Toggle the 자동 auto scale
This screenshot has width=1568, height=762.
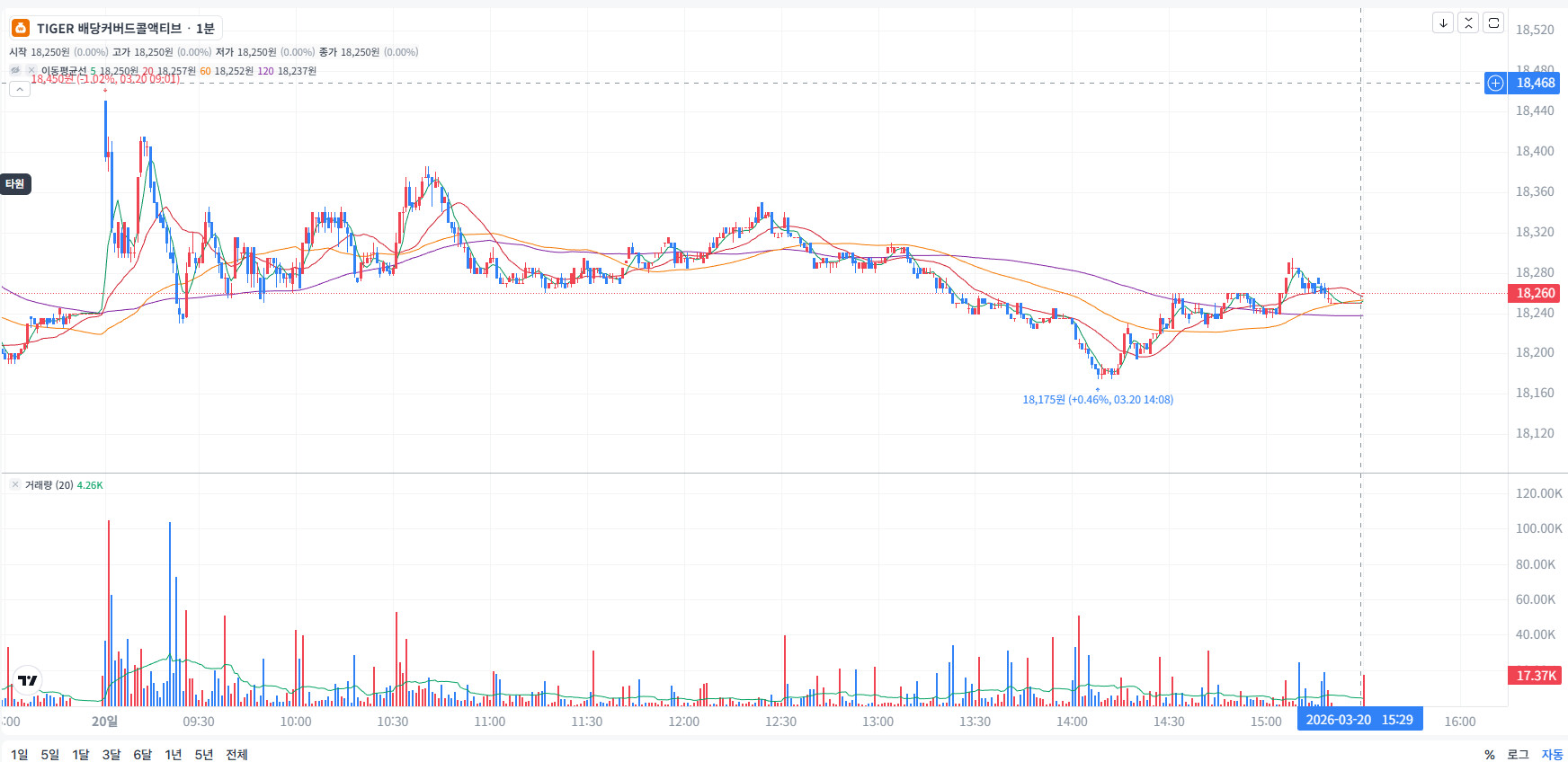click(x=1552, y=755)
